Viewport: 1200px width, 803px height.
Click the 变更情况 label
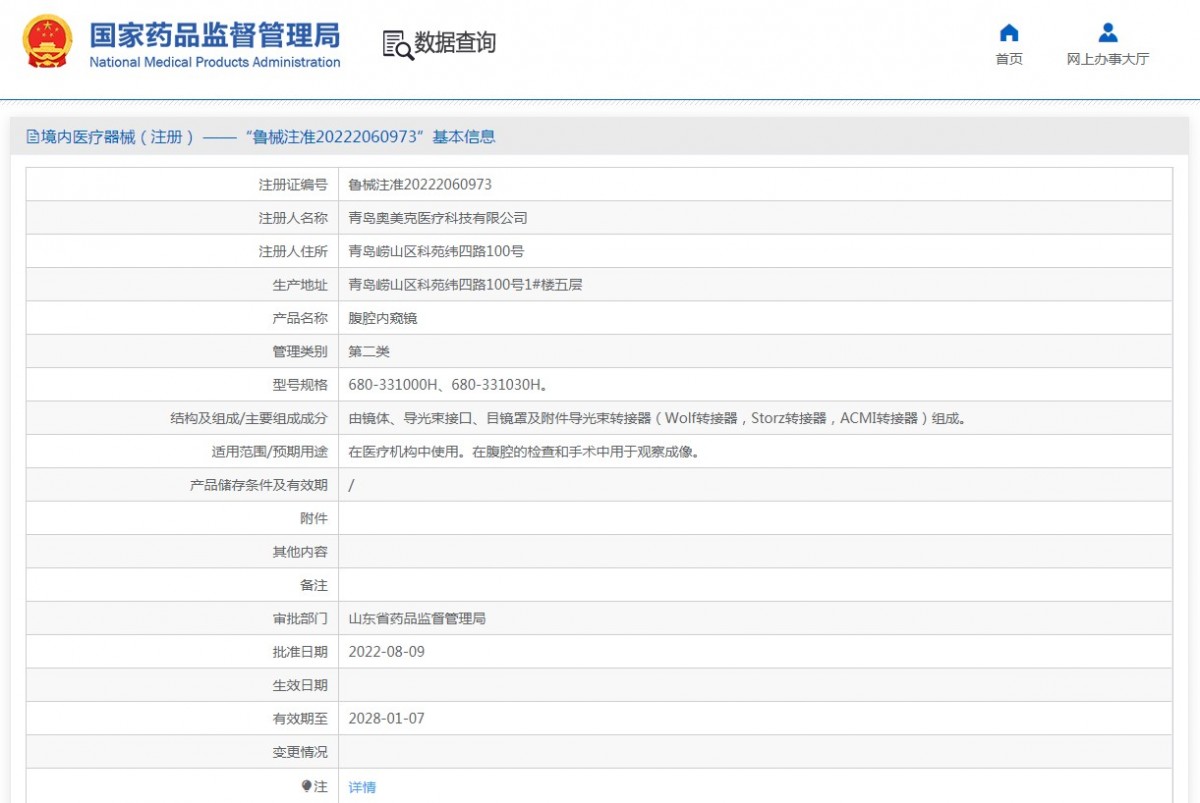pos(300,752)
